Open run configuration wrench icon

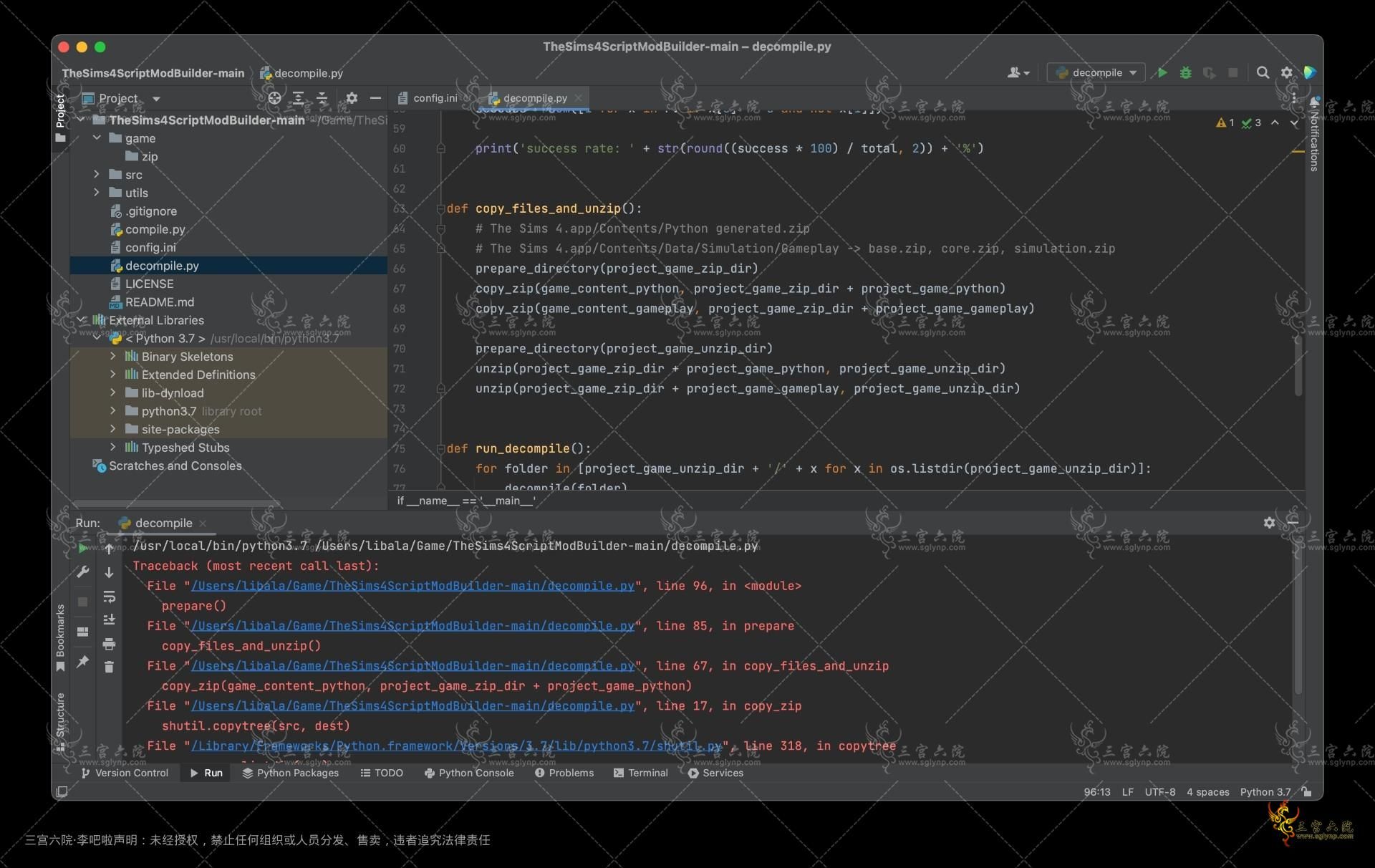(83, 572)
